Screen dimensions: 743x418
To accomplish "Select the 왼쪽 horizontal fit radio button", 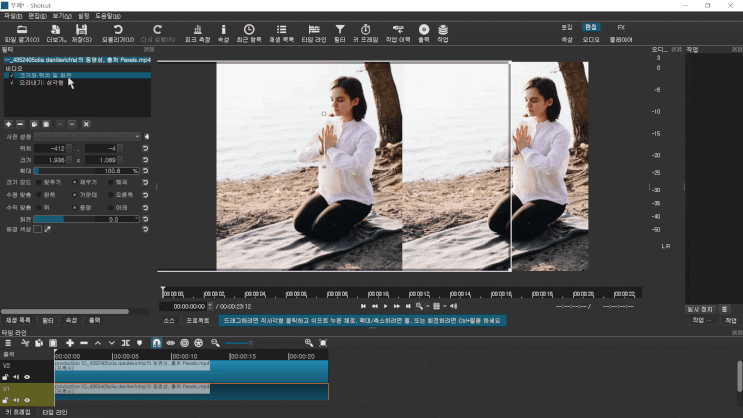I will point(39,195).
